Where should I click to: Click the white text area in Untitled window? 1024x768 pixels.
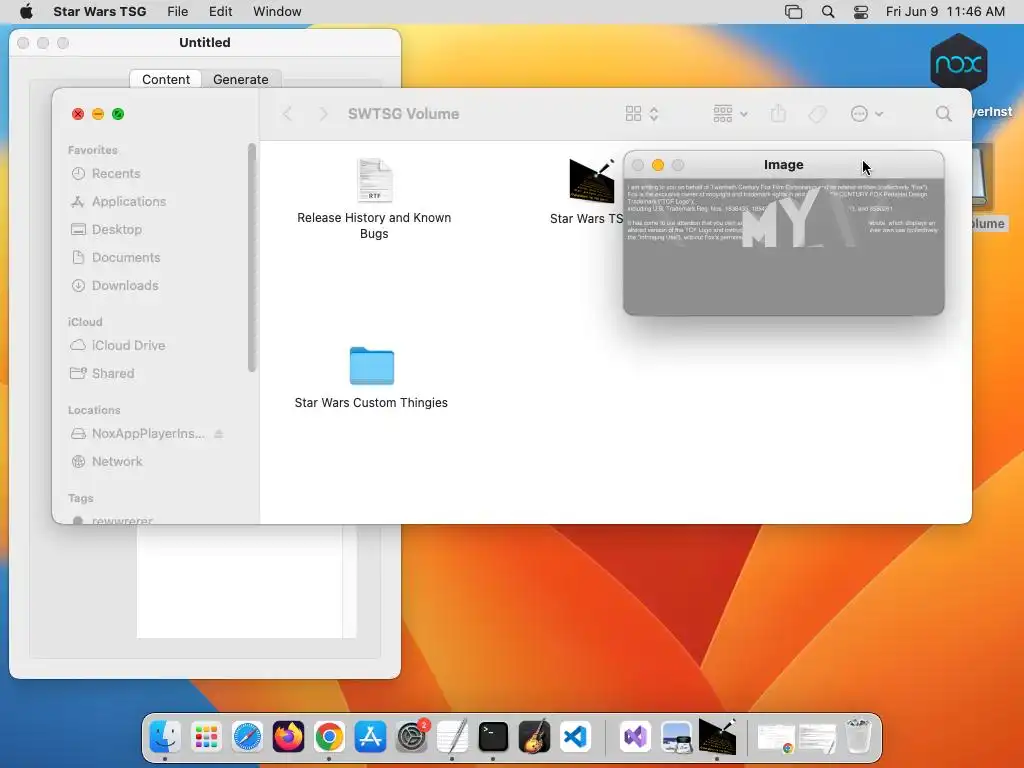point(239,581)
